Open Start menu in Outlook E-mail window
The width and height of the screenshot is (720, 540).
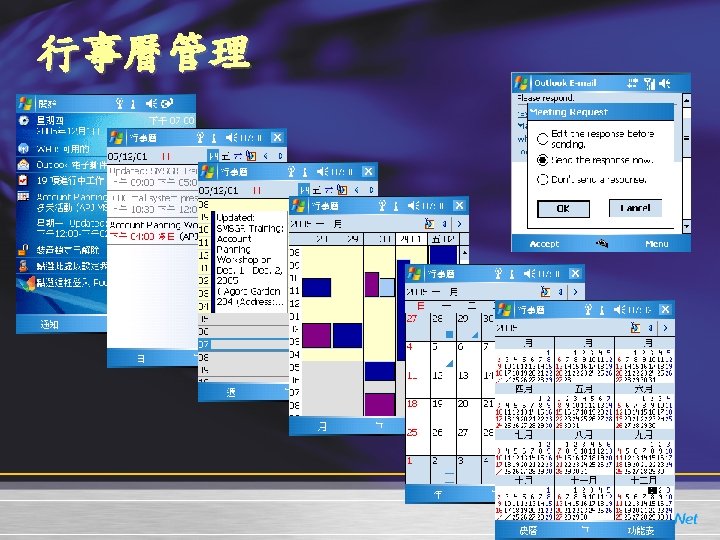pyautogui.click(x=521, y=83)
